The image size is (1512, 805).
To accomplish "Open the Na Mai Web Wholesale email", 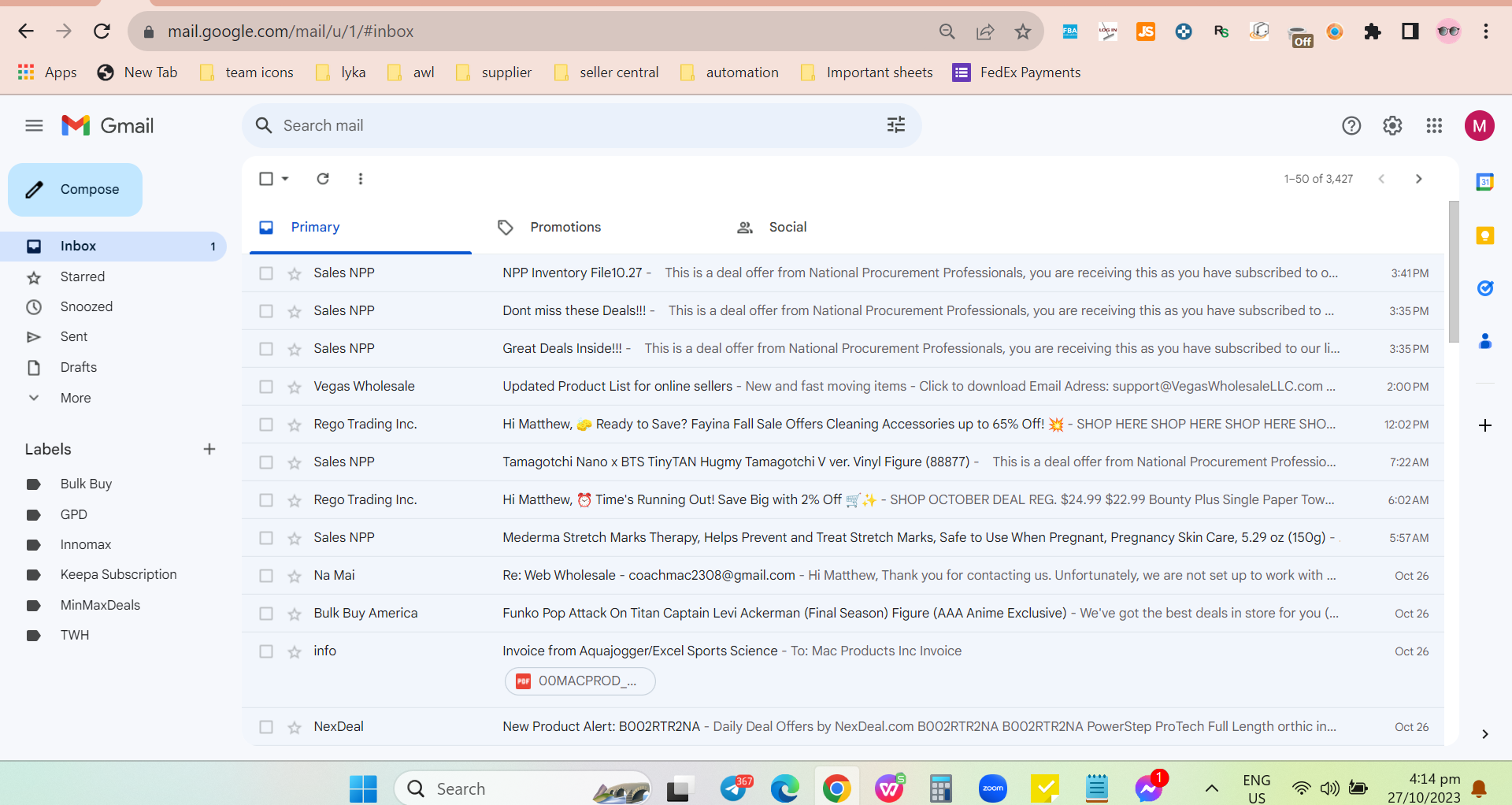I will point(843,576).
